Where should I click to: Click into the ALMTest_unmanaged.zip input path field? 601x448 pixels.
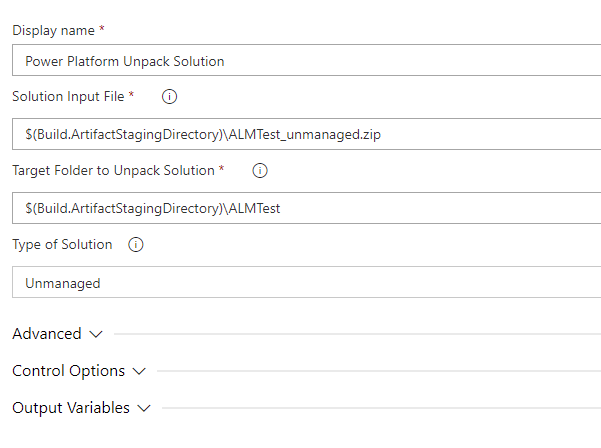307,134
